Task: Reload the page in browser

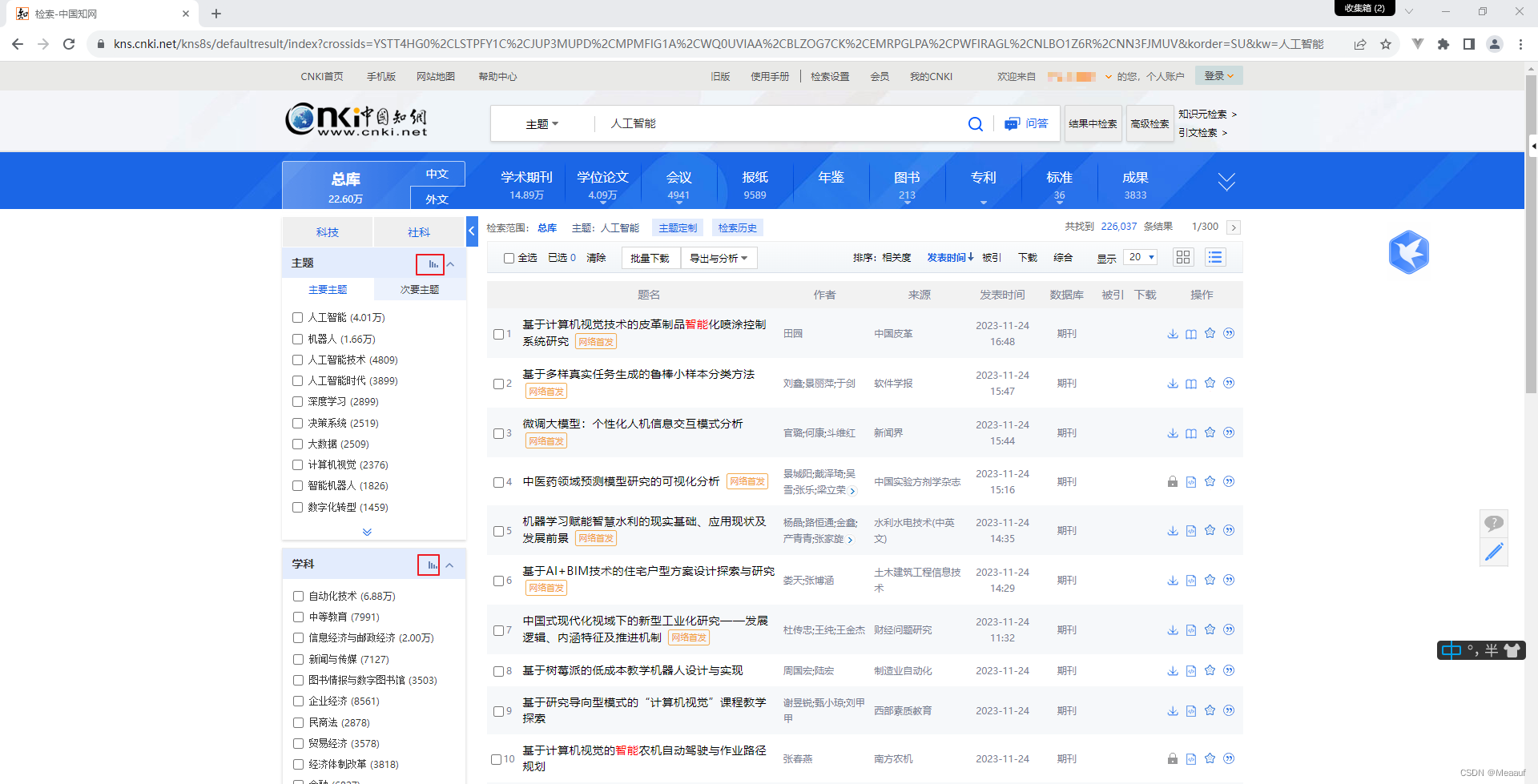Action: coord(69,44)
